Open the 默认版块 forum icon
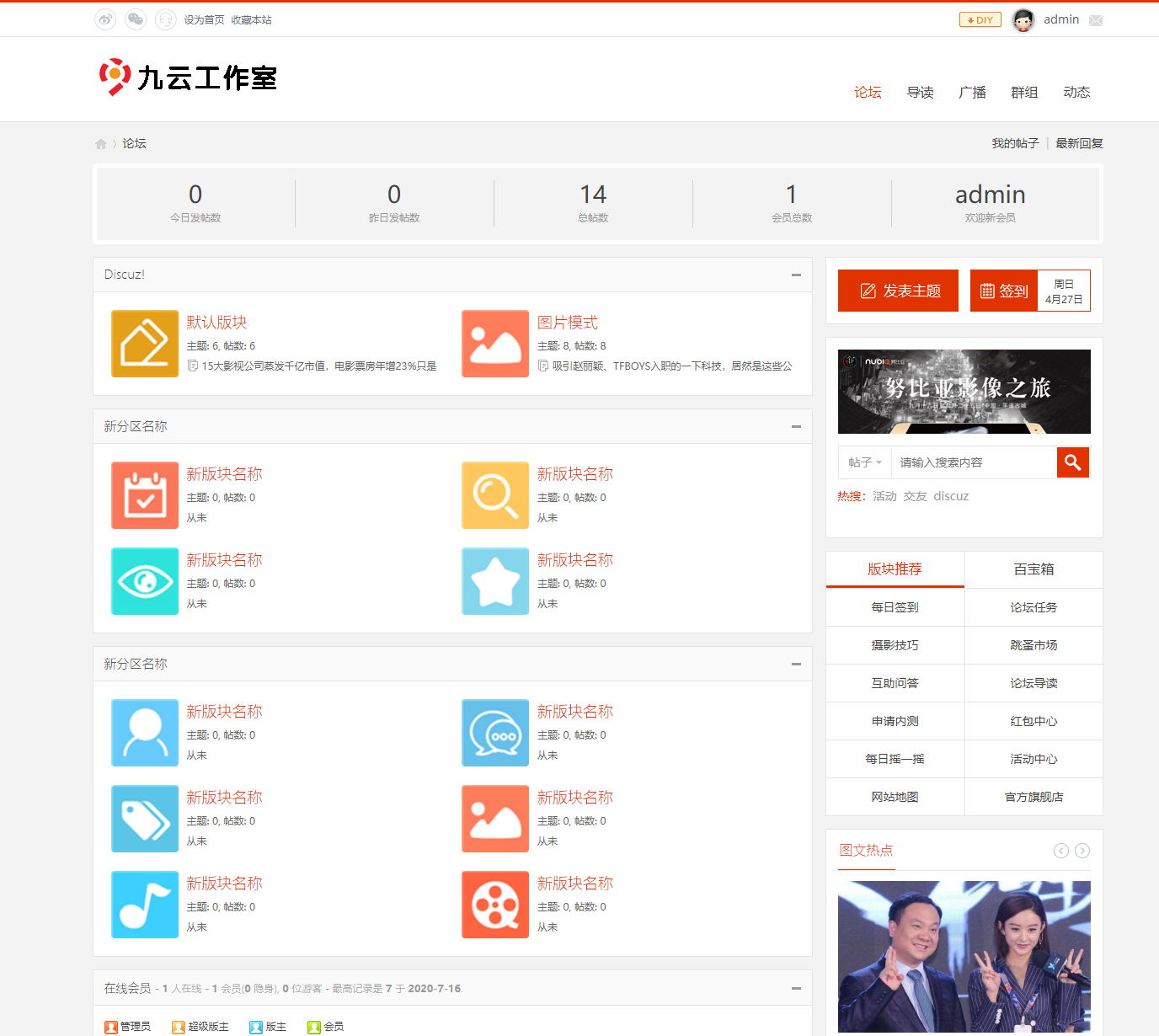The image size is (1159, 1036). pyautogui.click(x=145, y=344)
